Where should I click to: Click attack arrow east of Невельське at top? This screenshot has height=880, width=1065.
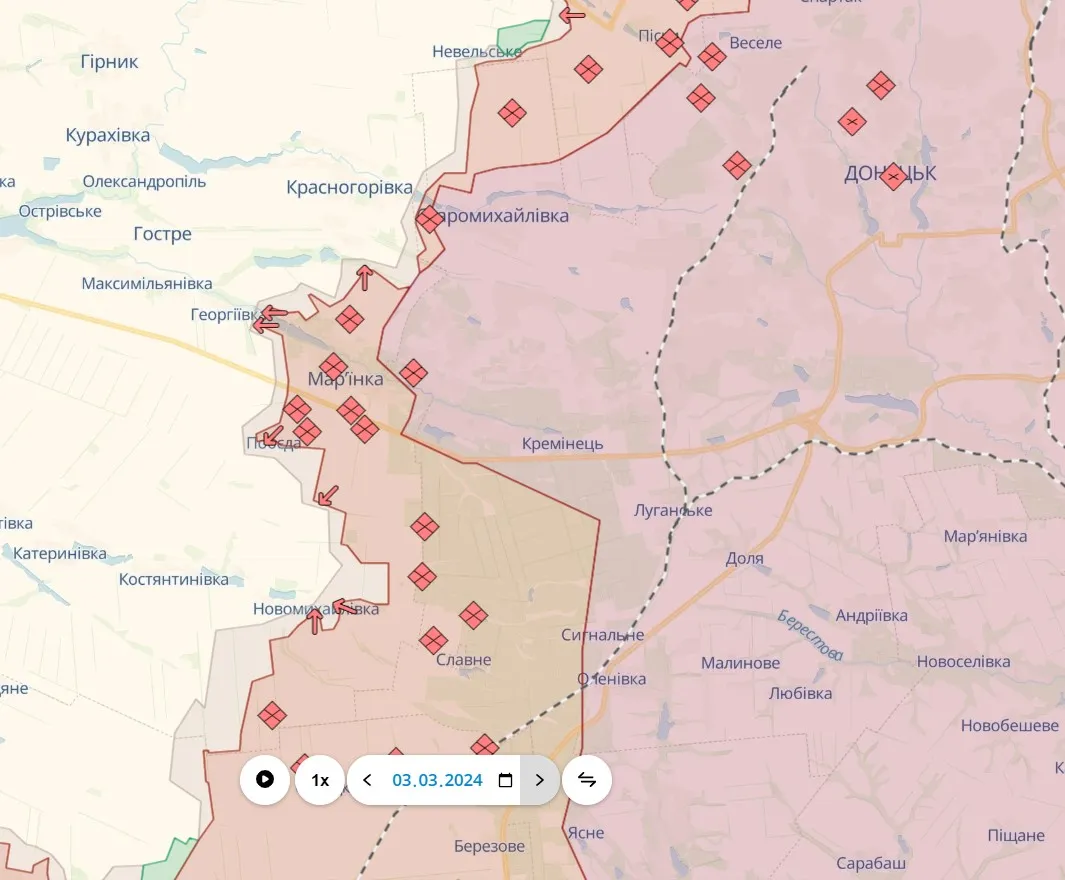tap(573, 14)
